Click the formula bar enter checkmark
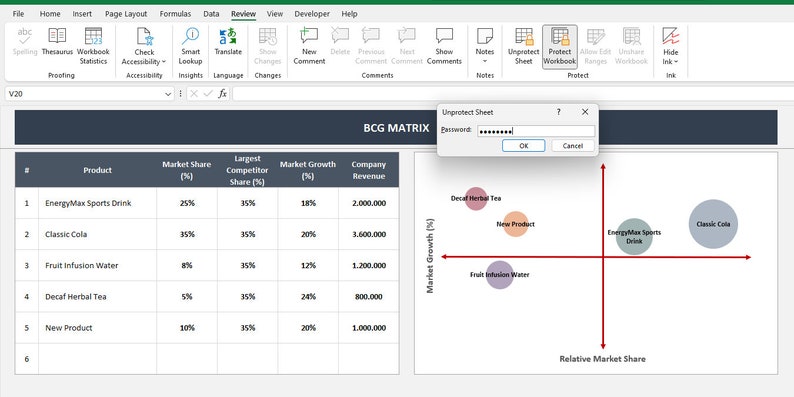The height and width of the screenshot is (397, 794). point(208,94)
